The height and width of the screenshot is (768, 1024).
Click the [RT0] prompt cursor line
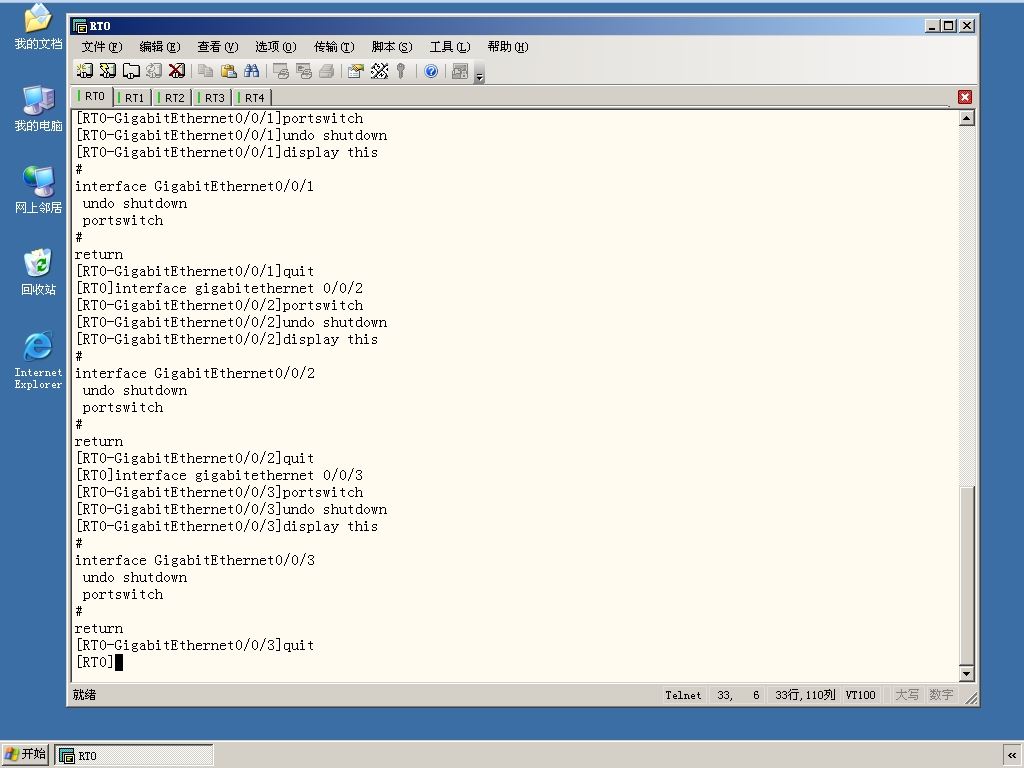tap(99, 662)
